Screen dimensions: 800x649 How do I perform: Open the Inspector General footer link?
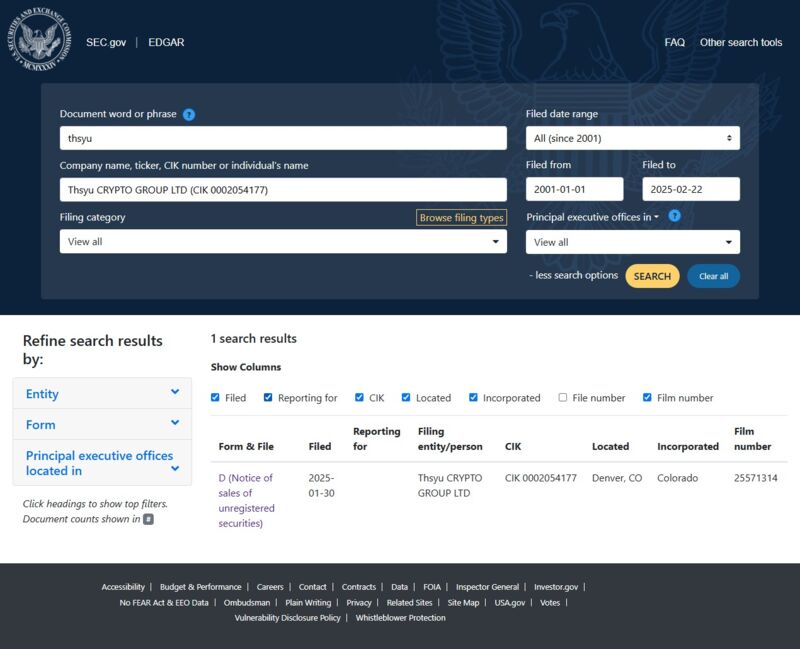pyautogui.click(x=487, y=587)
